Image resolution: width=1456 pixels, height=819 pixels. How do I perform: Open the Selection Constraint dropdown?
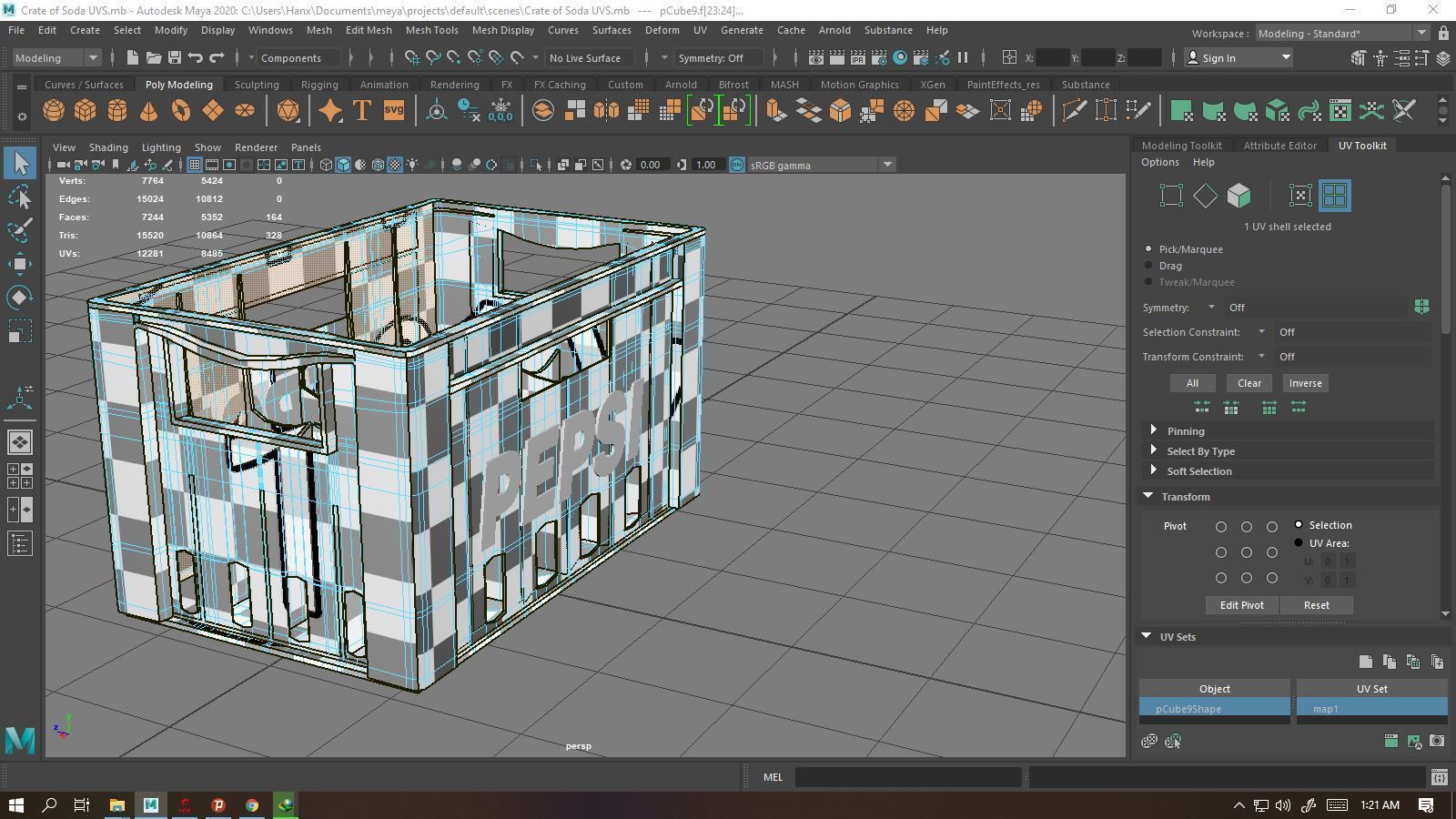[1261, 332]
